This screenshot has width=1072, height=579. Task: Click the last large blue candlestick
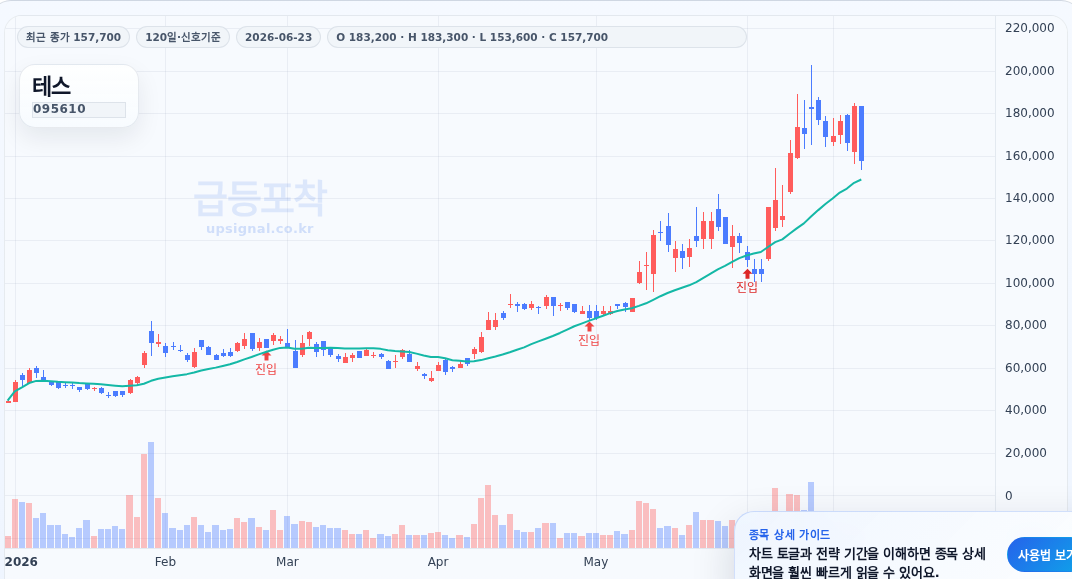[x=861, y=133]
